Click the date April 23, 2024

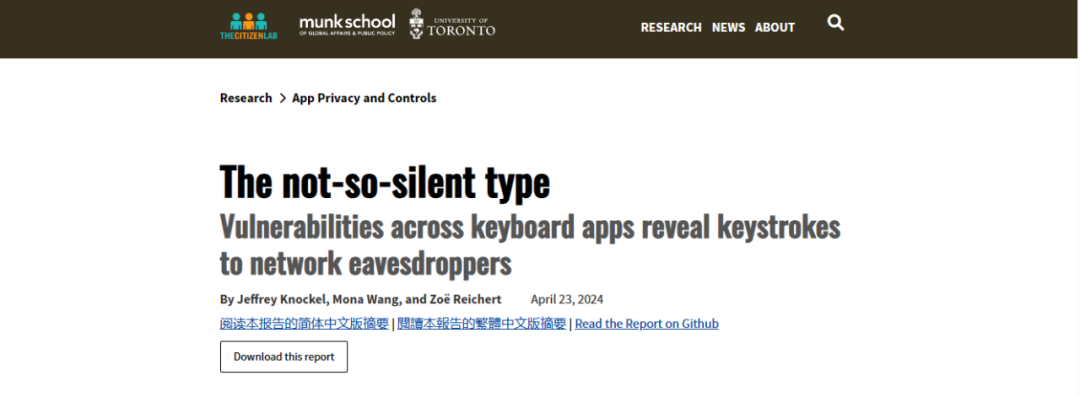(x=567, y=299)
